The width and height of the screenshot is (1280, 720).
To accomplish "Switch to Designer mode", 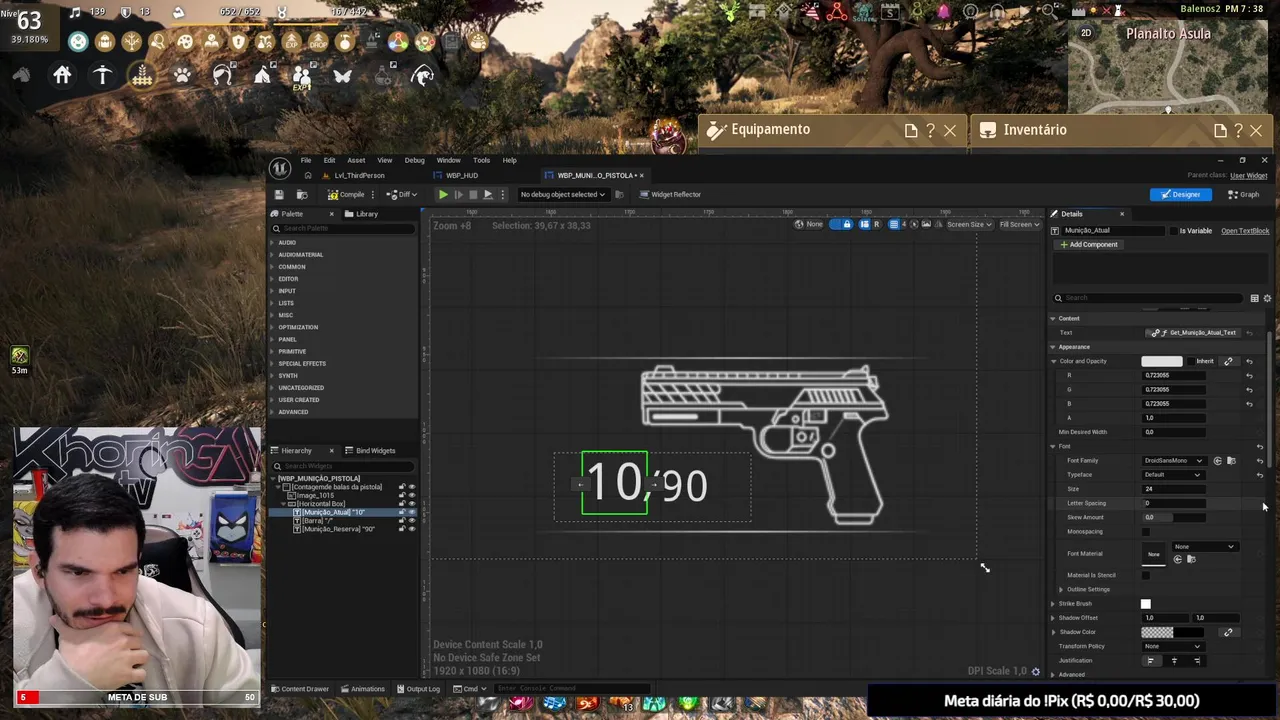I will (x=1181, y=194).
